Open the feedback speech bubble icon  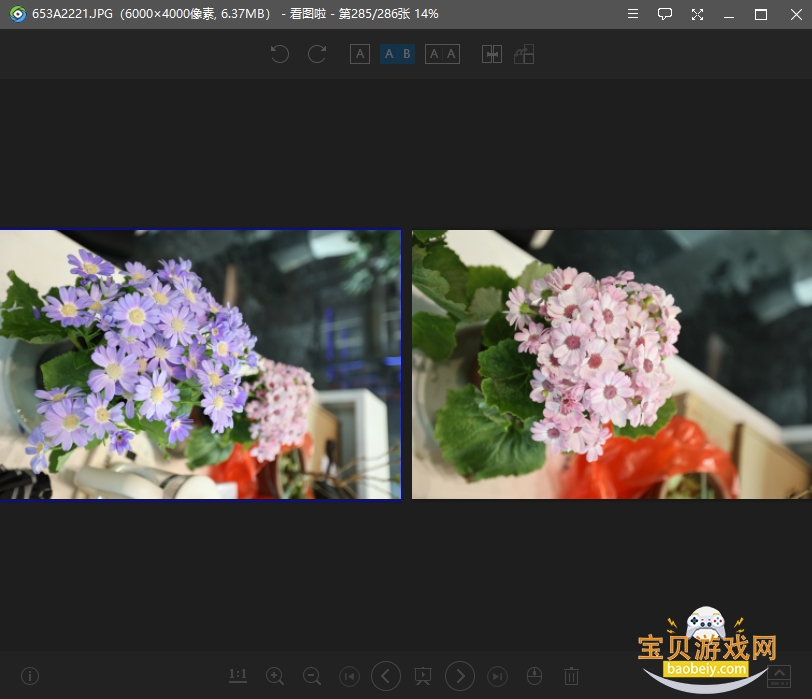coord(665,14)
